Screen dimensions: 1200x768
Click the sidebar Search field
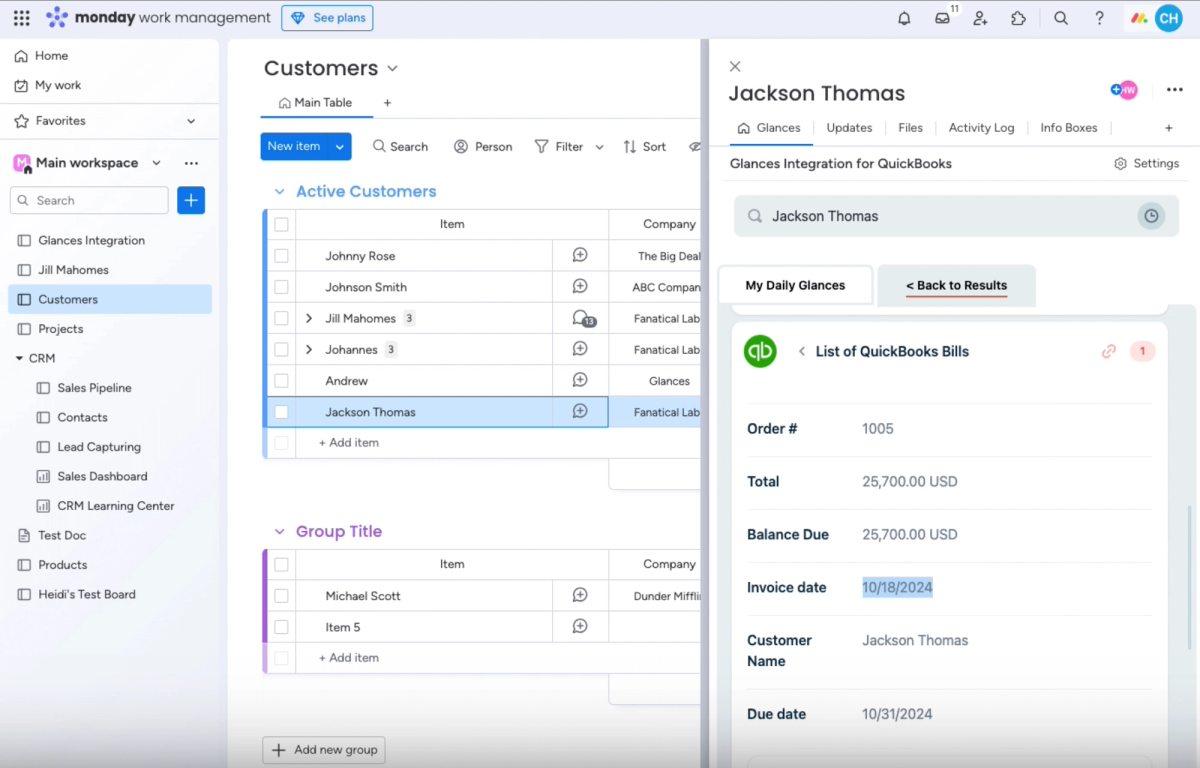[89, 200]
